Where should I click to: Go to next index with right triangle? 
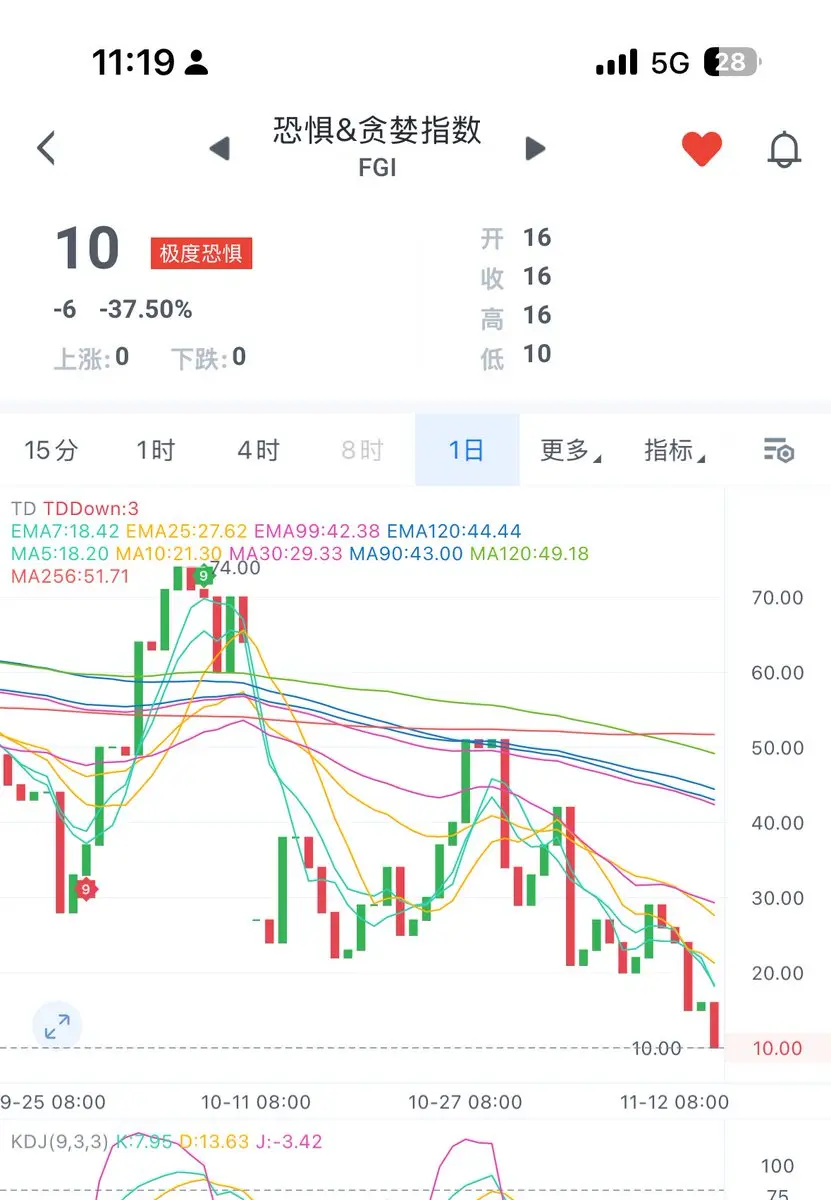[x=536, y=149]
